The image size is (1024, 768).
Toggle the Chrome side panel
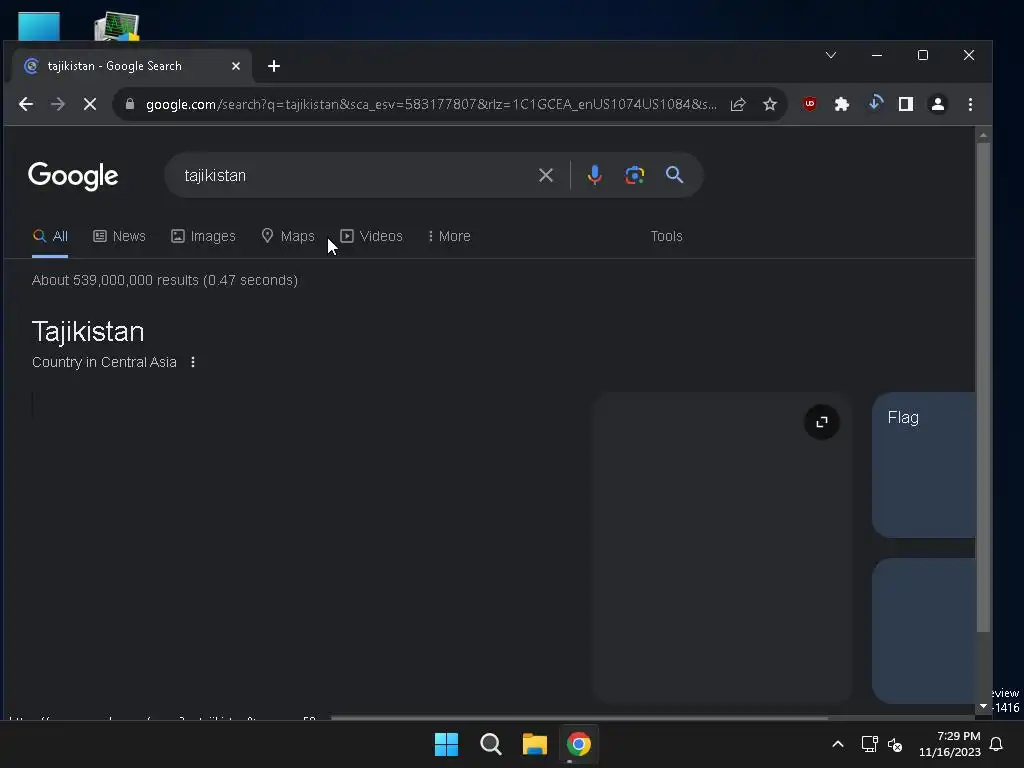pyautogui.click(x=906, y=104)
